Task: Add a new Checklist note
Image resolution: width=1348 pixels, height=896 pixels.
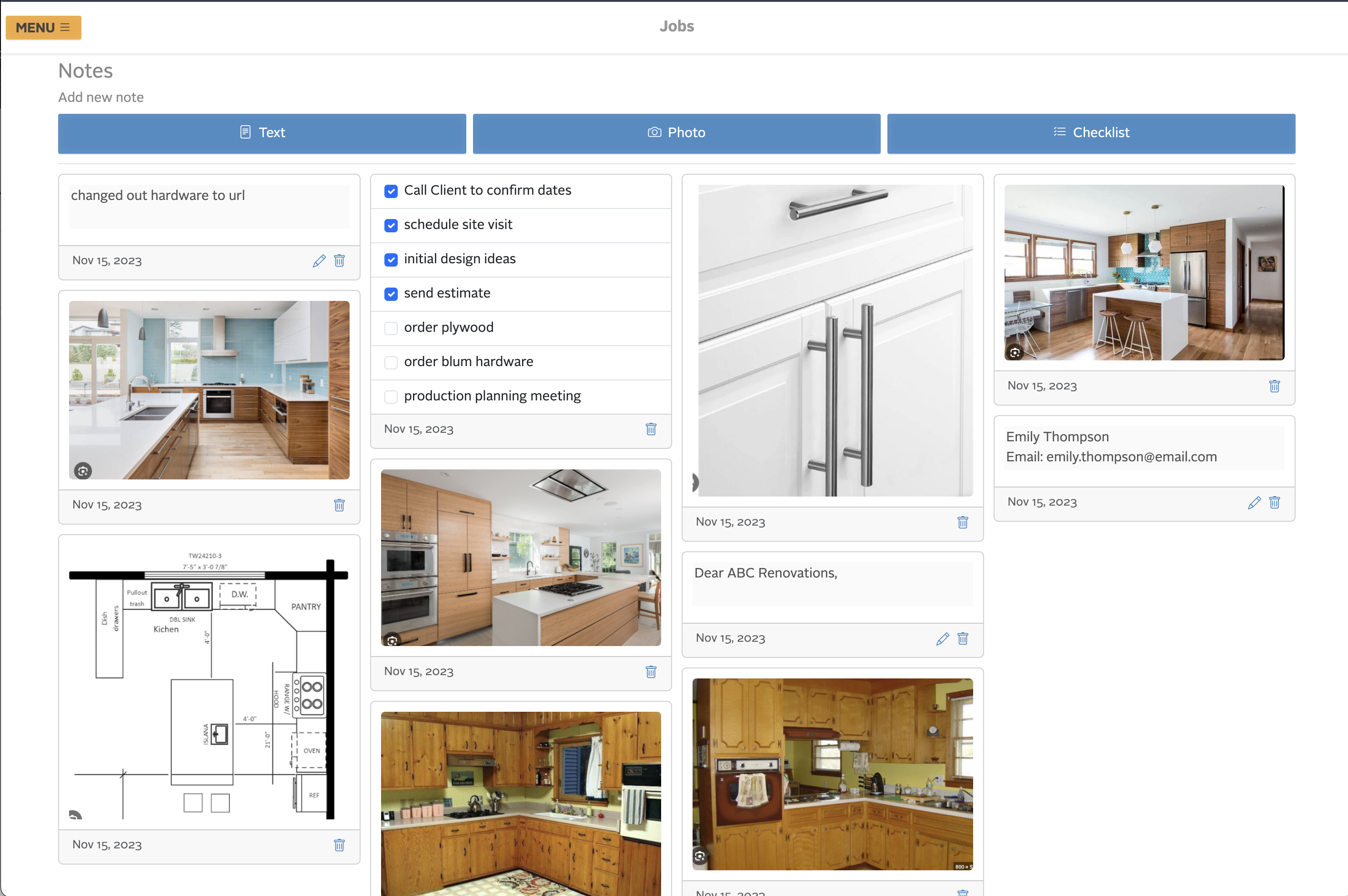Action: coord(1091,132)
